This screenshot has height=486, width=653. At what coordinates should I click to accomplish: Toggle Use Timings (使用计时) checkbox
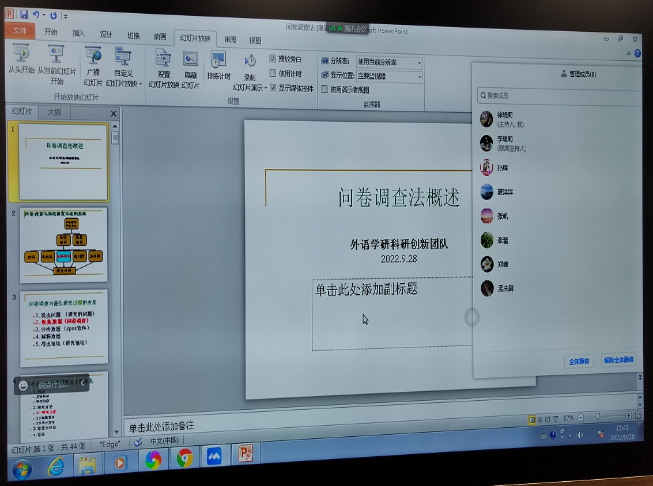272,73
